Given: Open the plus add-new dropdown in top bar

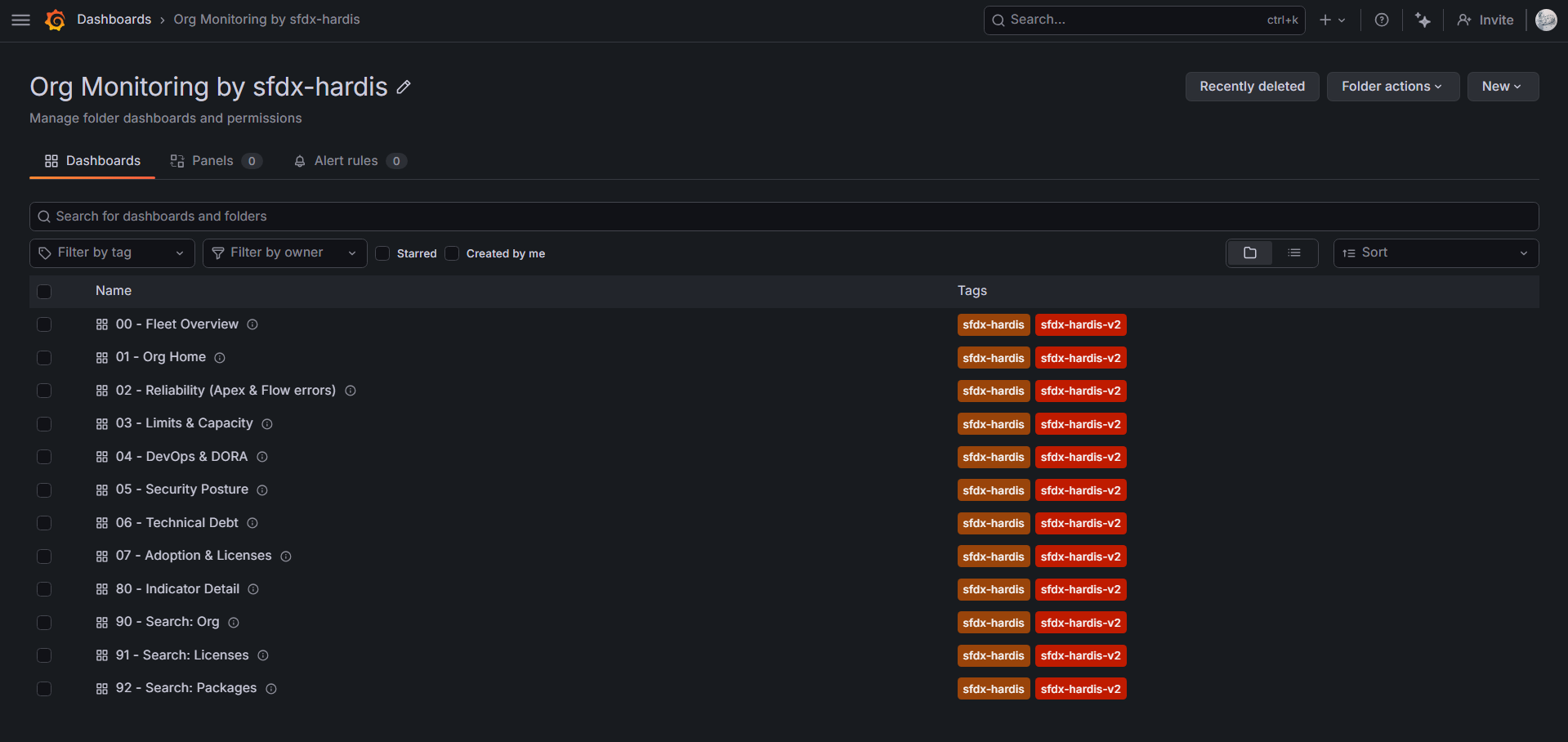Looking at the screenshot, I should tap(1332, 20).
